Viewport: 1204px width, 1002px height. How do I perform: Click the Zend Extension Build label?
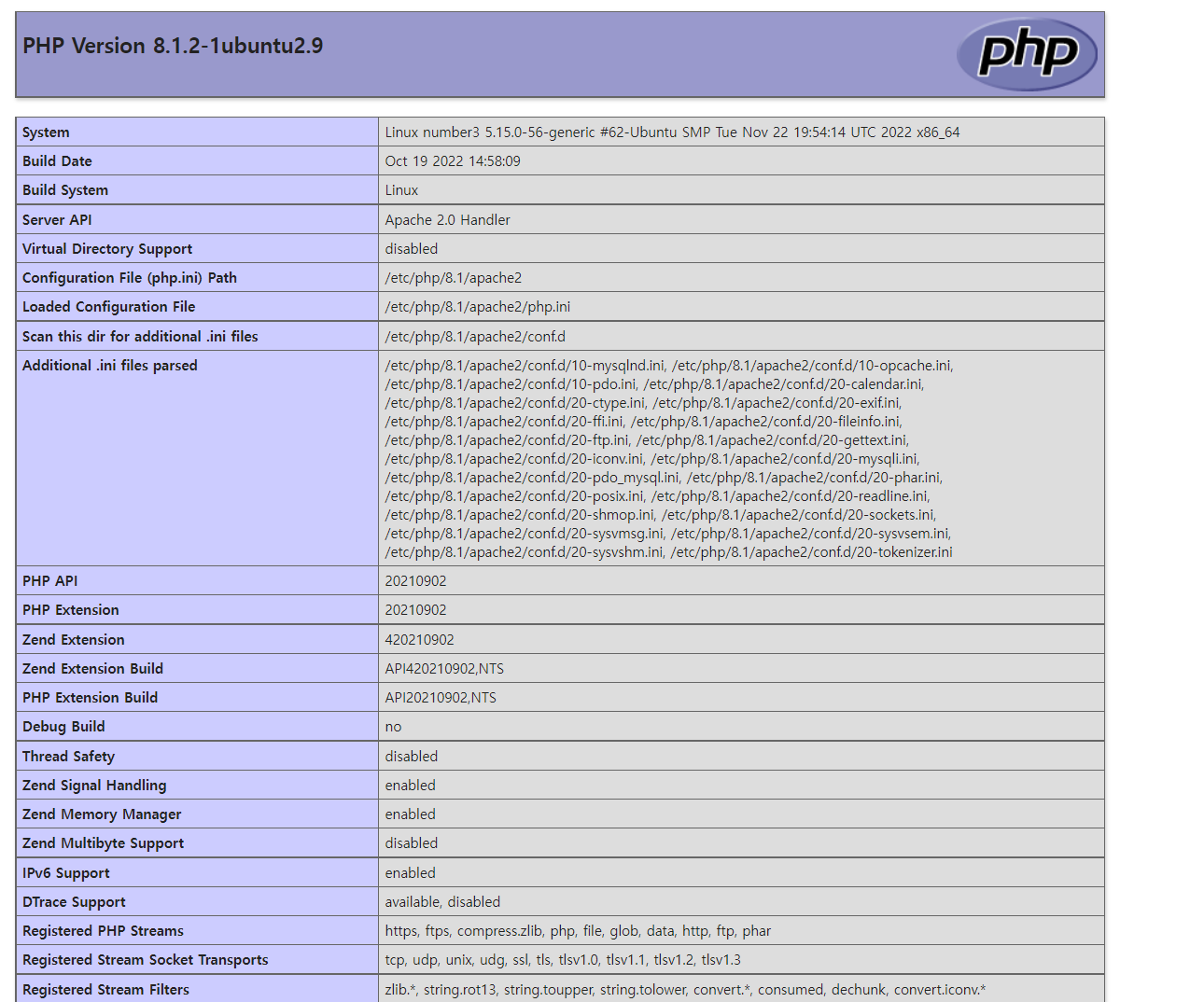[92, 669]
